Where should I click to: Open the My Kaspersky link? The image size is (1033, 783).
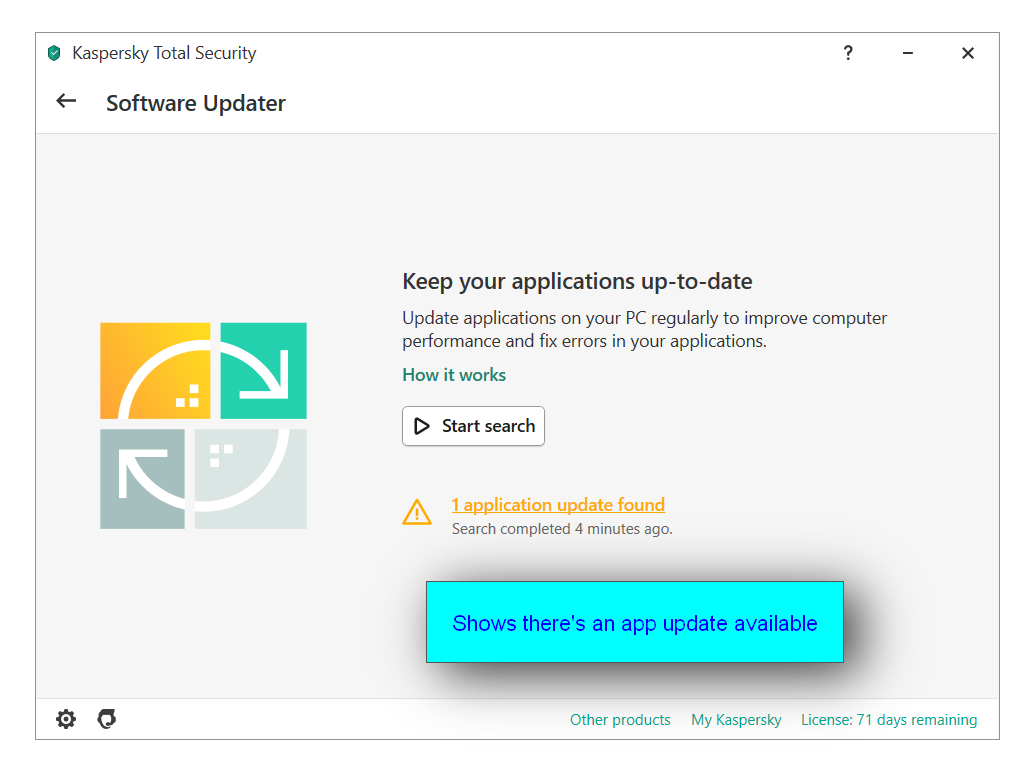tap(736, 720)
